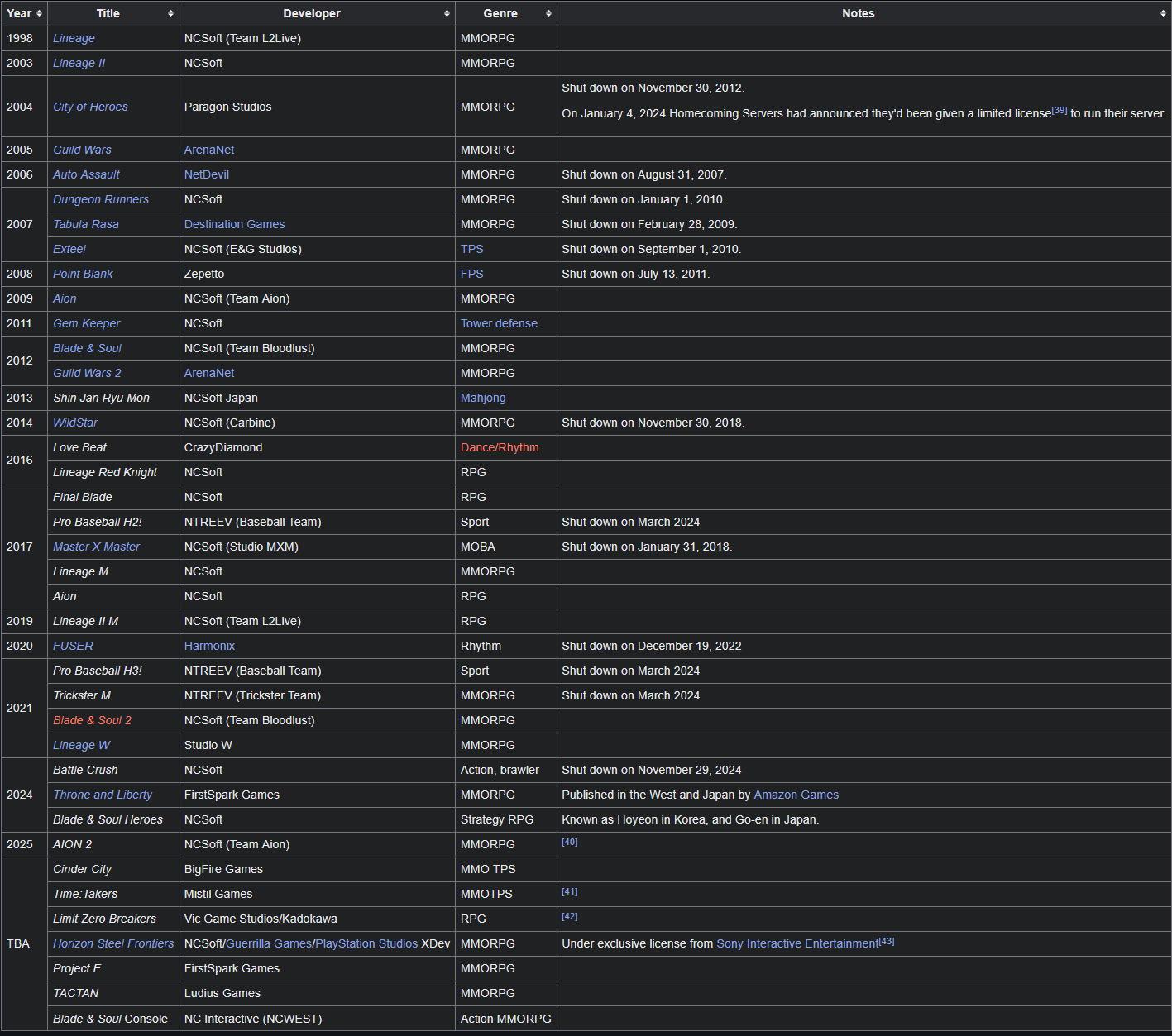Follow the Tower defense genre link
Screen dimensions: 1172x1036
(x=499, y=323)
